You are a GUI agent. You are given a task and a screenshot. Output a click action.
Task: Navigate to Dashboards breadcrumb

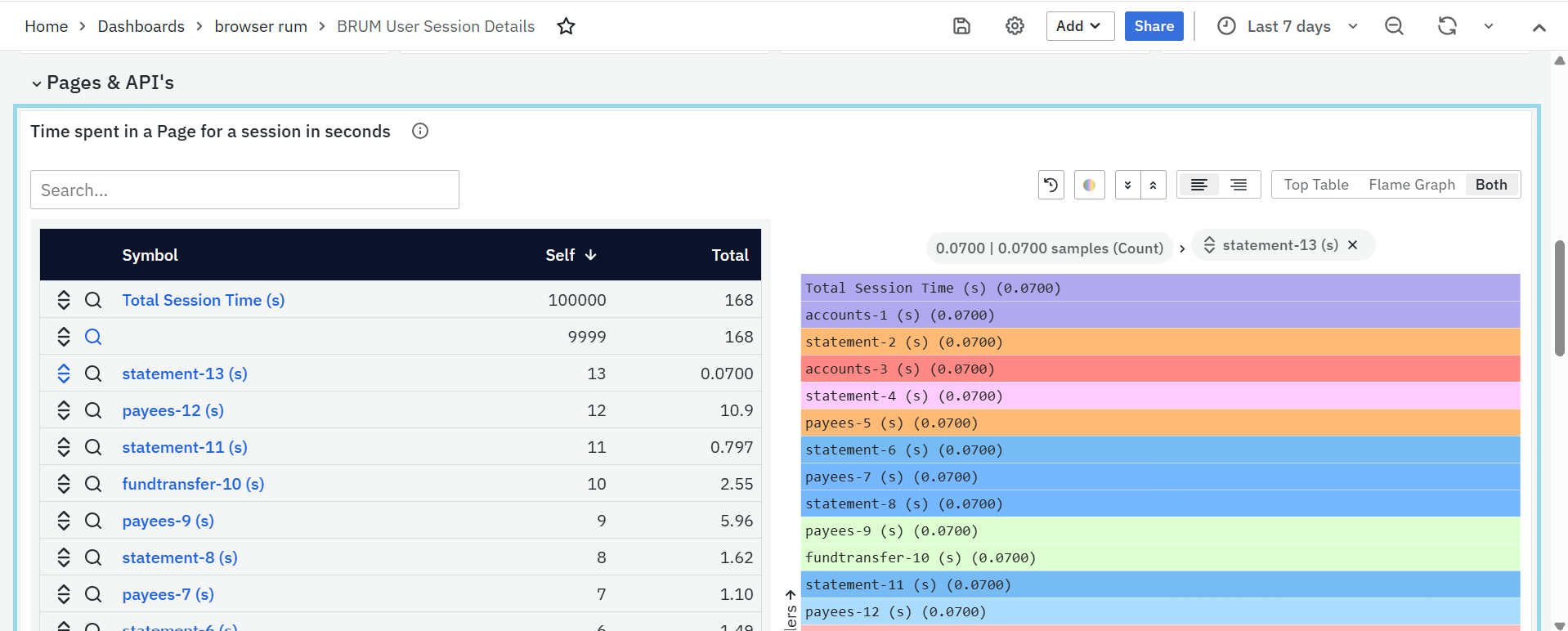(141, 26)
